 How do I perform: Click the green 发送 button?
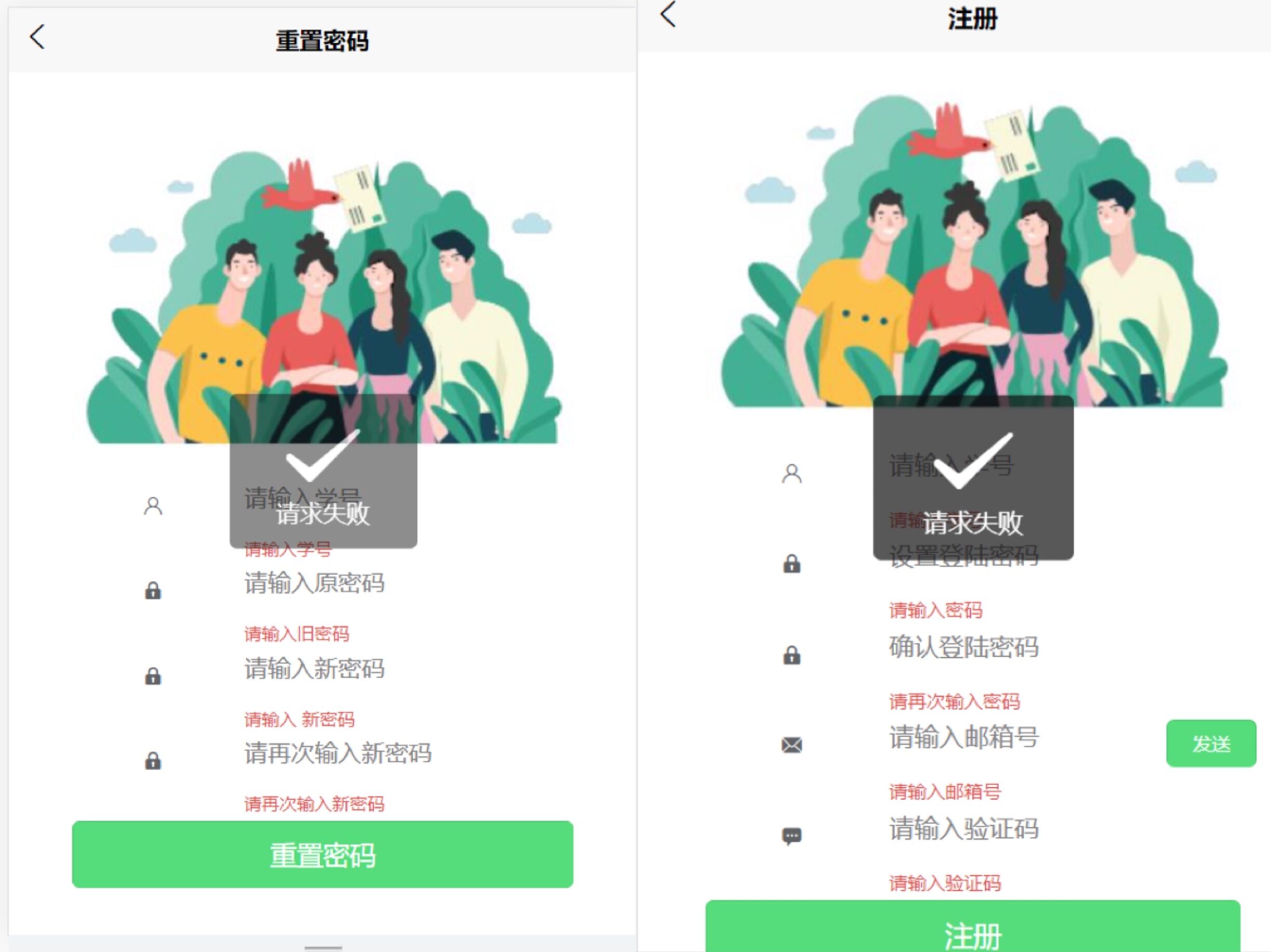pos(1211,743)
